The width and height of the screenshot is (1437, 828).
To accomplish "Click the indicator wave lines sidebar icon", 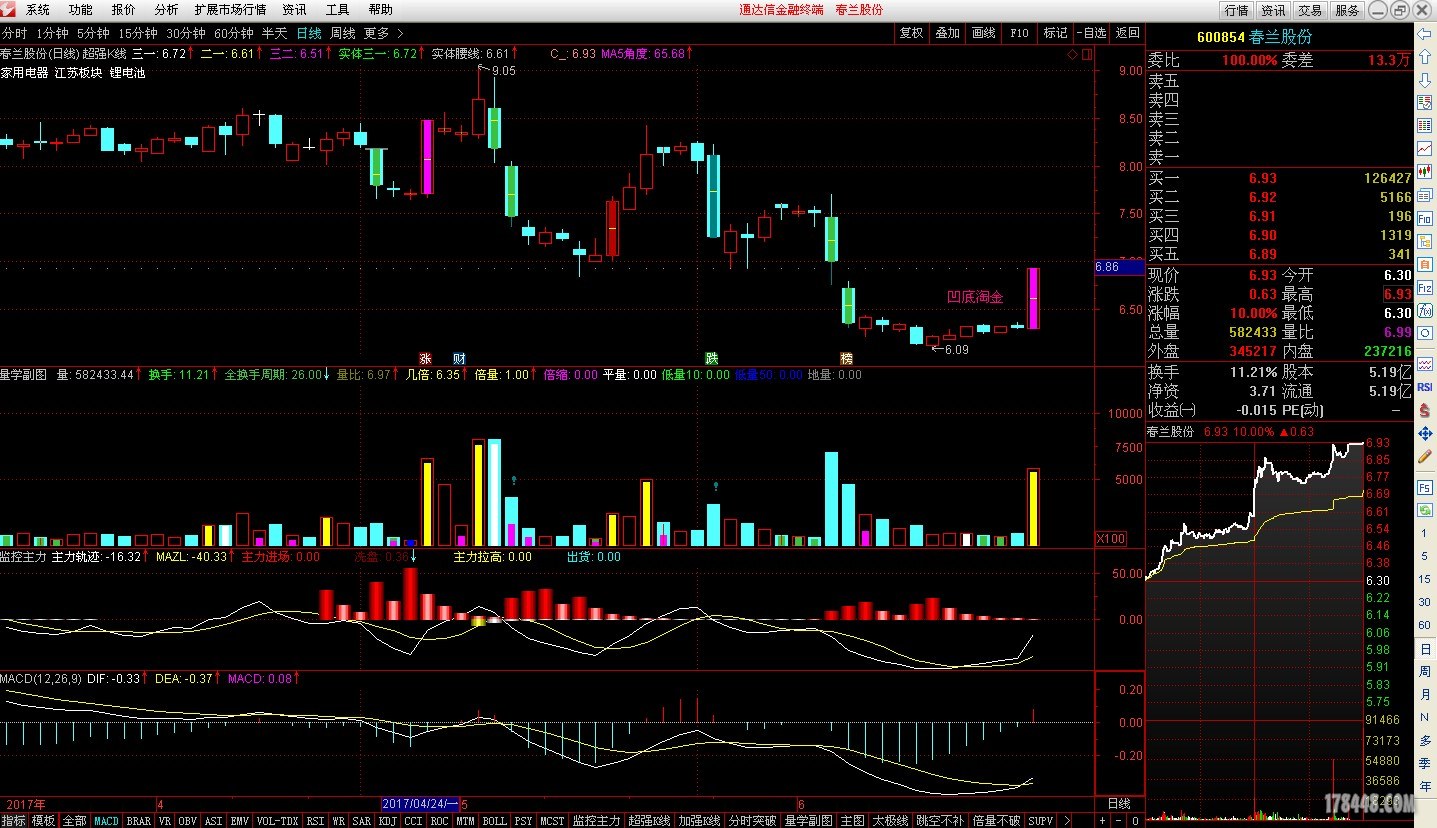I will tap(1424, 365).
